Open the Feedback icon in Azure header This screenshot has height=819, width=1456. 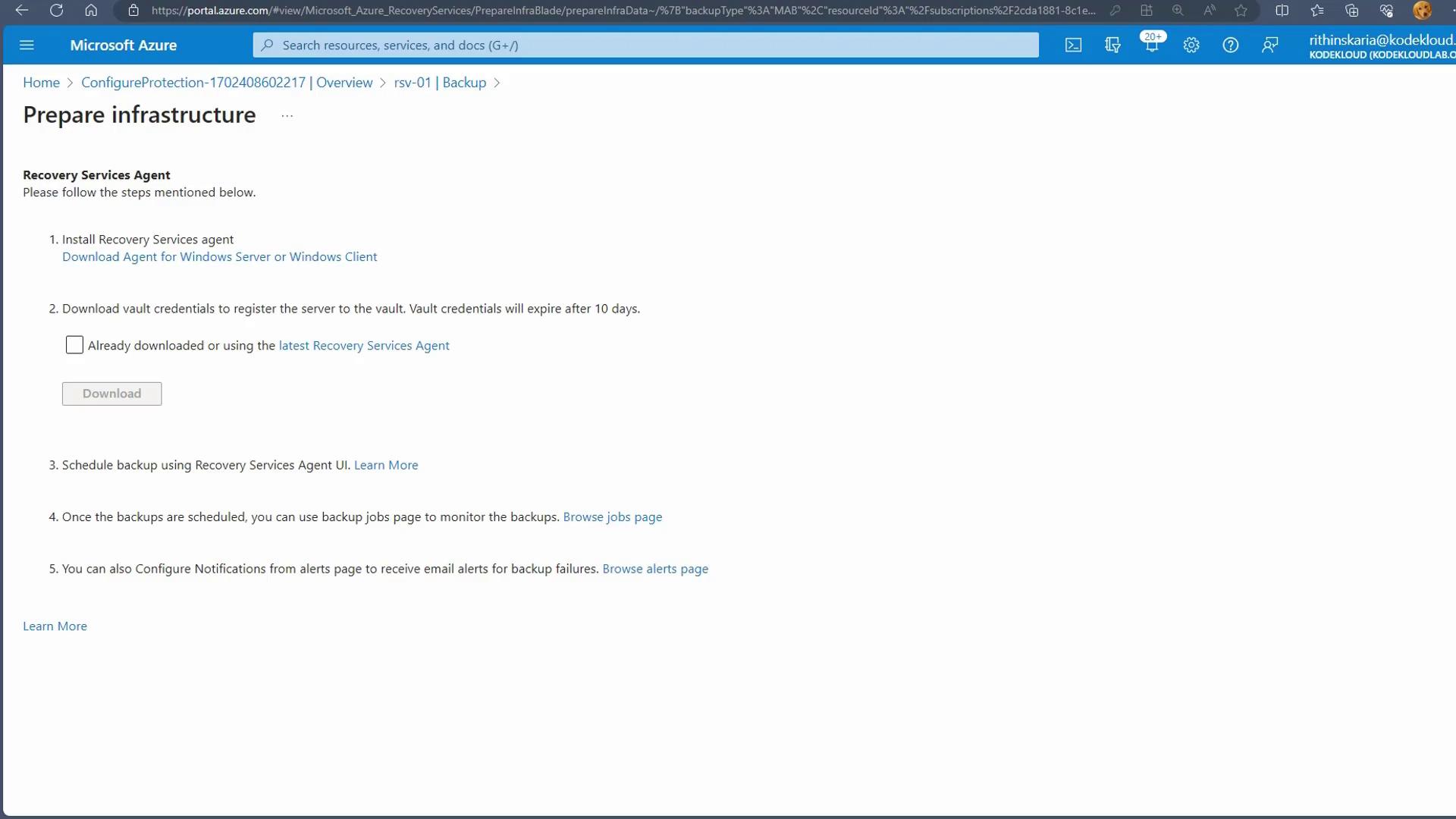[x=1270, y=45]
